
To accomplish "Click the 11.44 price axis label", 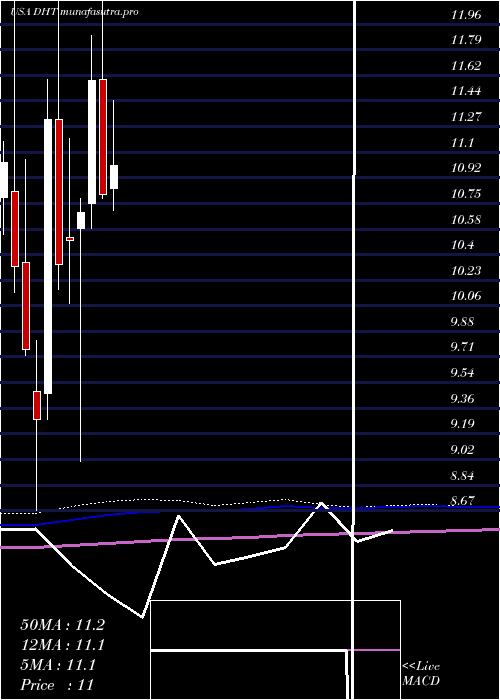I will [466, 92].
